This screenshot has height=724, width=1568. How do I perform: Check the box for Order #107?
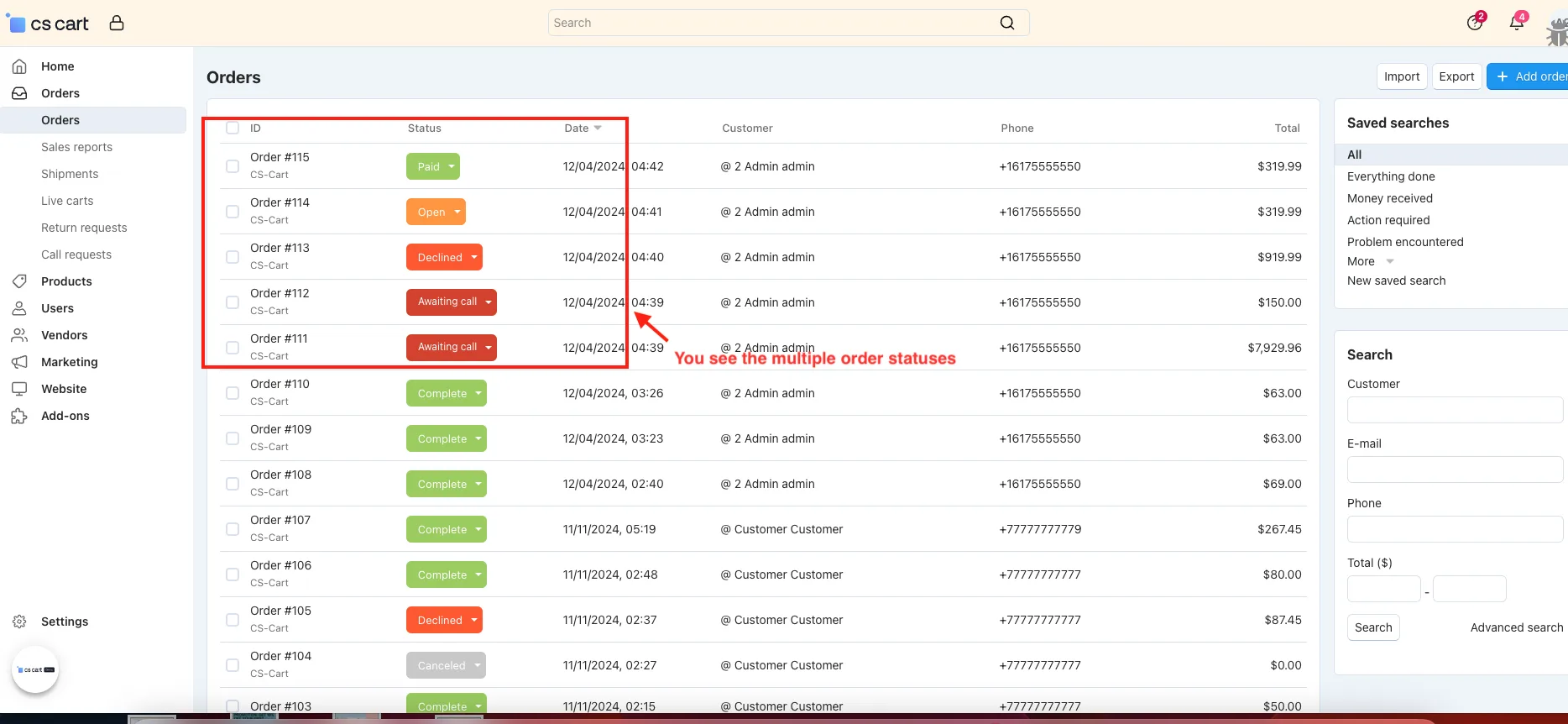point(233,529)
